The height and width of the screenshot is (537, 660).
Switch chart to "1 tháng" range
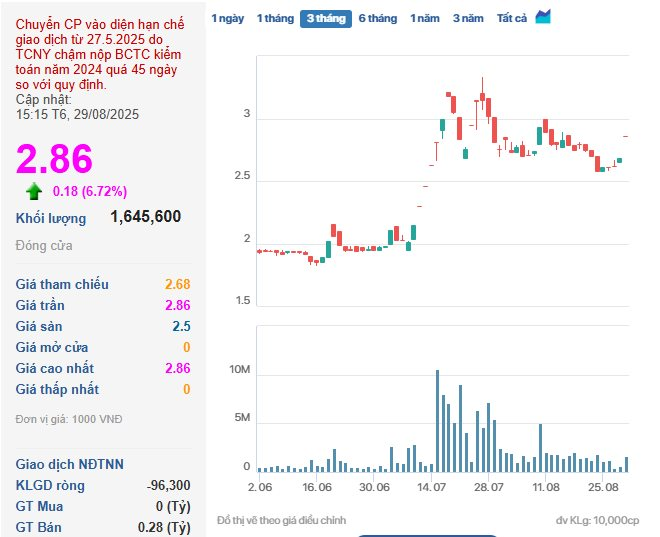(274, 19)
